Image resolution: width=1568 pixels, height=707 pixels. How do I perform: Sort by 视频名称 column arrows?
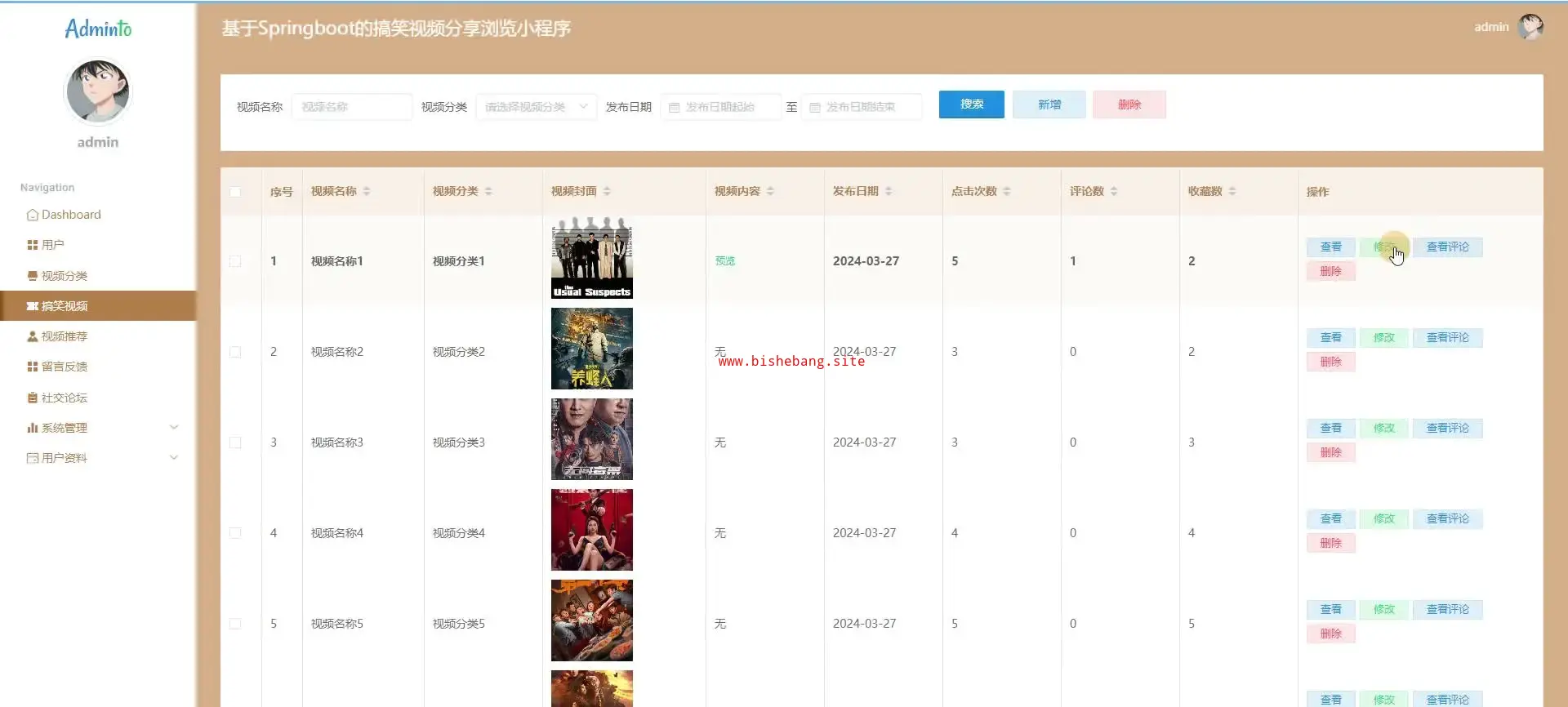pos(367,191)
